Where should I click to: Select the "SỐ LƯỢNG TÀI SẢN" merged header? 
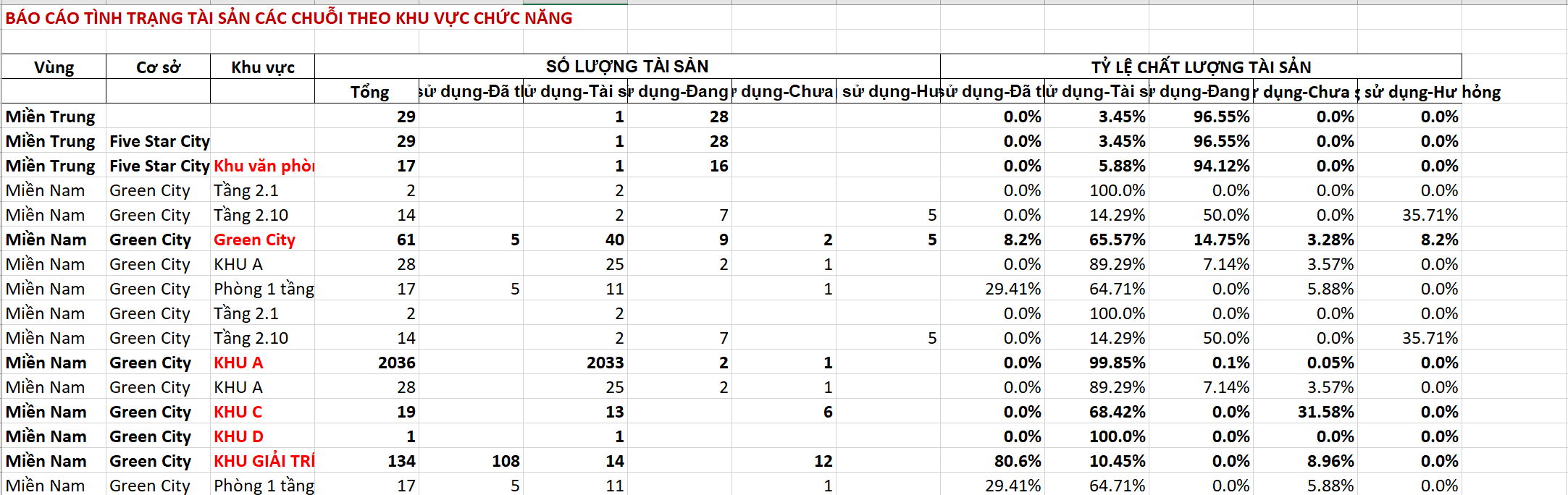pos(627,67)
